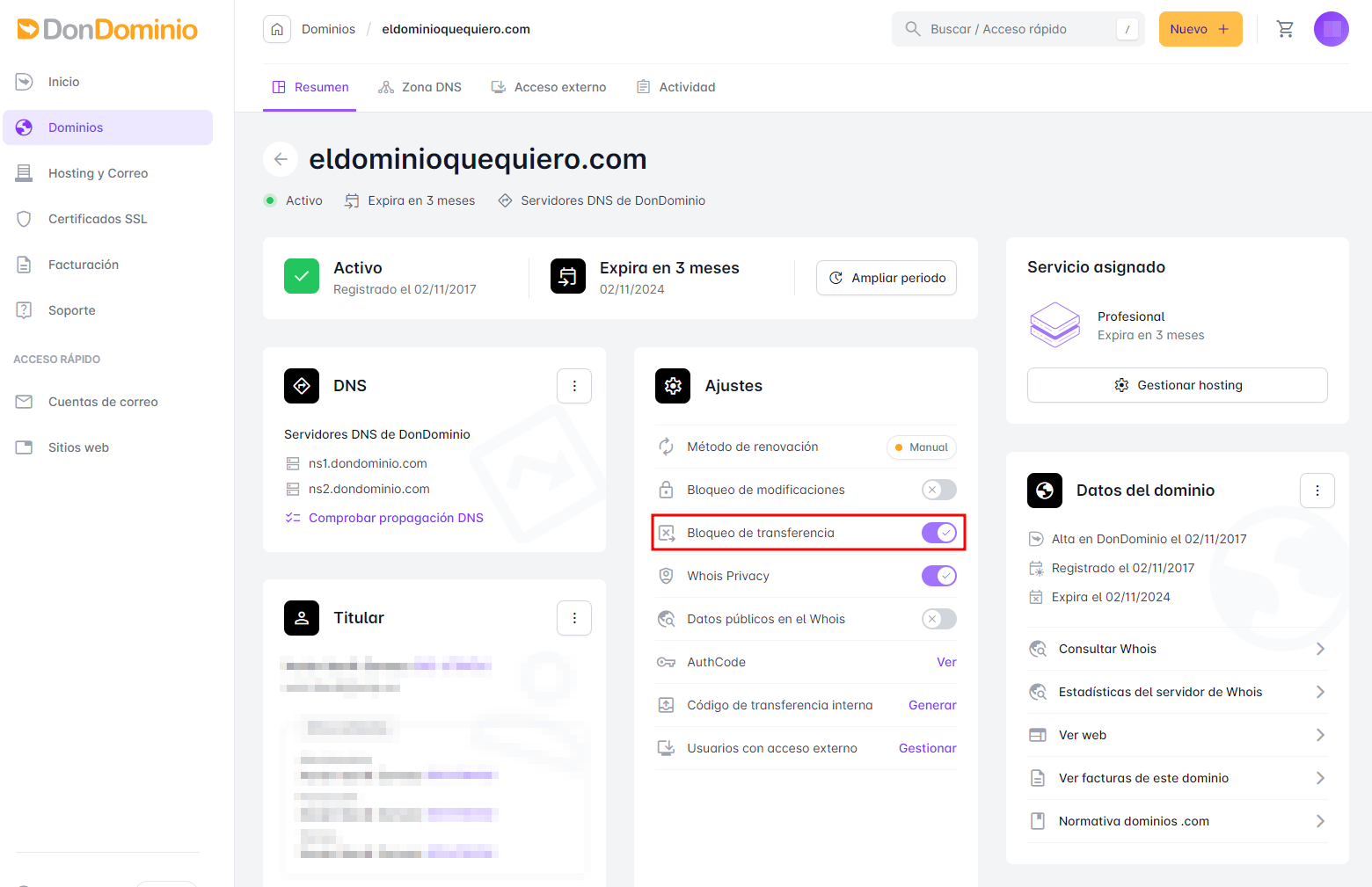Viewport: 1372px width, 887px height.
Task: Click the Bloqueo de transferencia row icon
Action: (667, 533)
